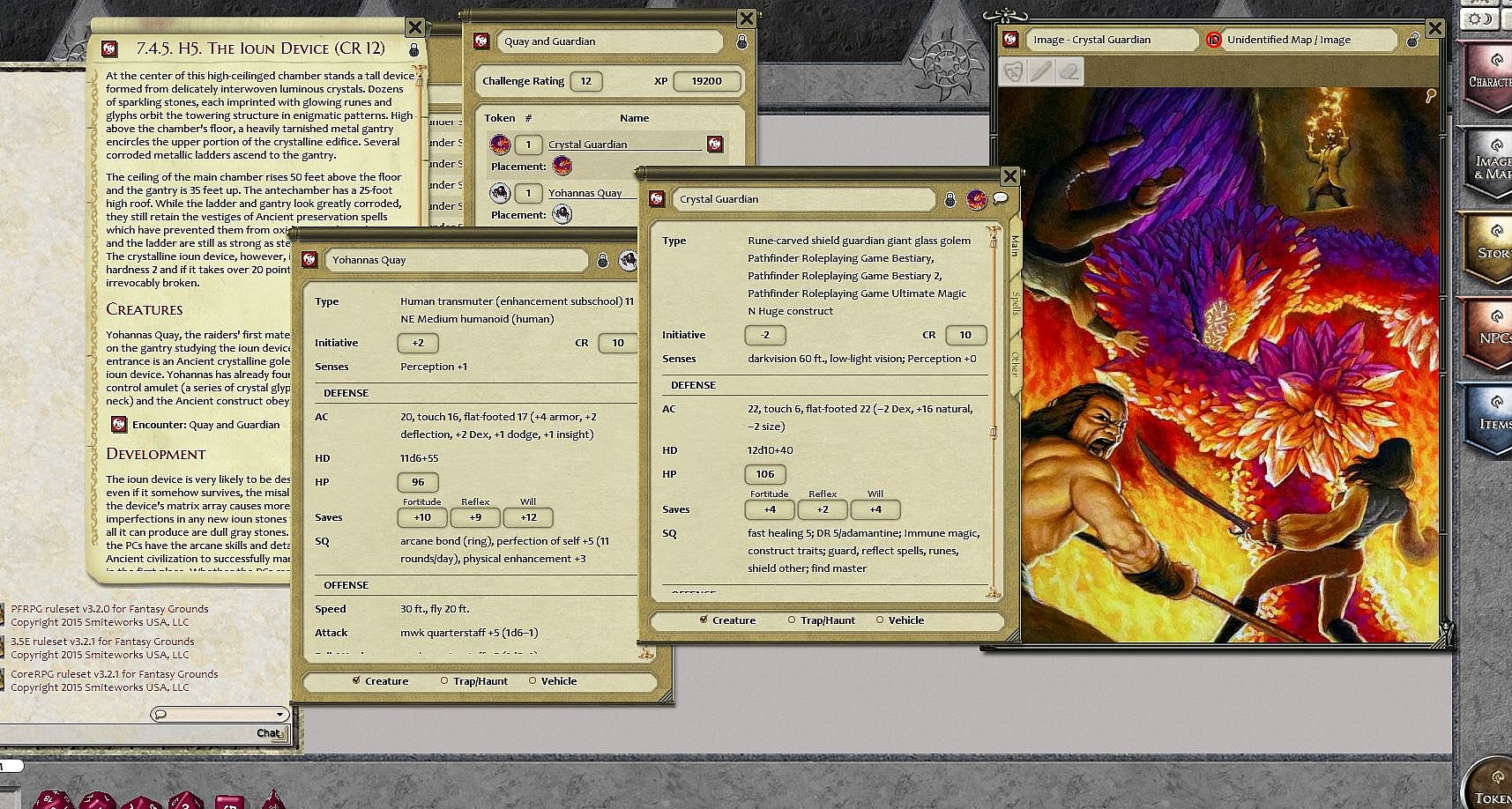Click the red ID non-identified icon
Screen dimensions: 1512x809
1214,40
